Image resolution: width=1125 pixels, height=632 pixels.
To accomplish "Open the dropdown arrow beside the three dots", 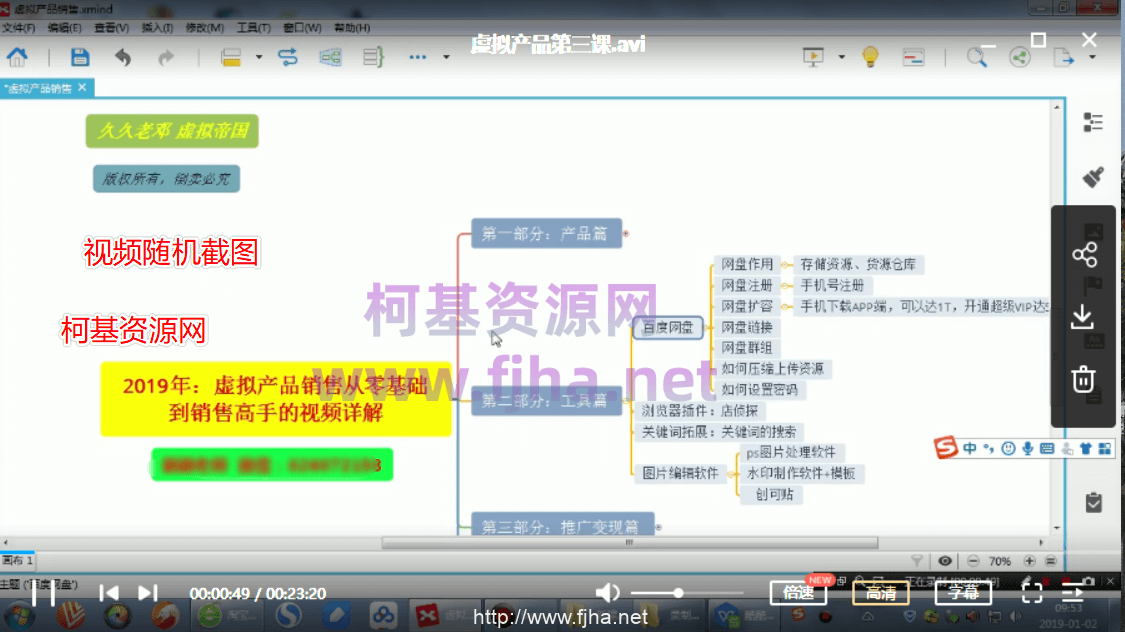I will [x=446, y=57].
